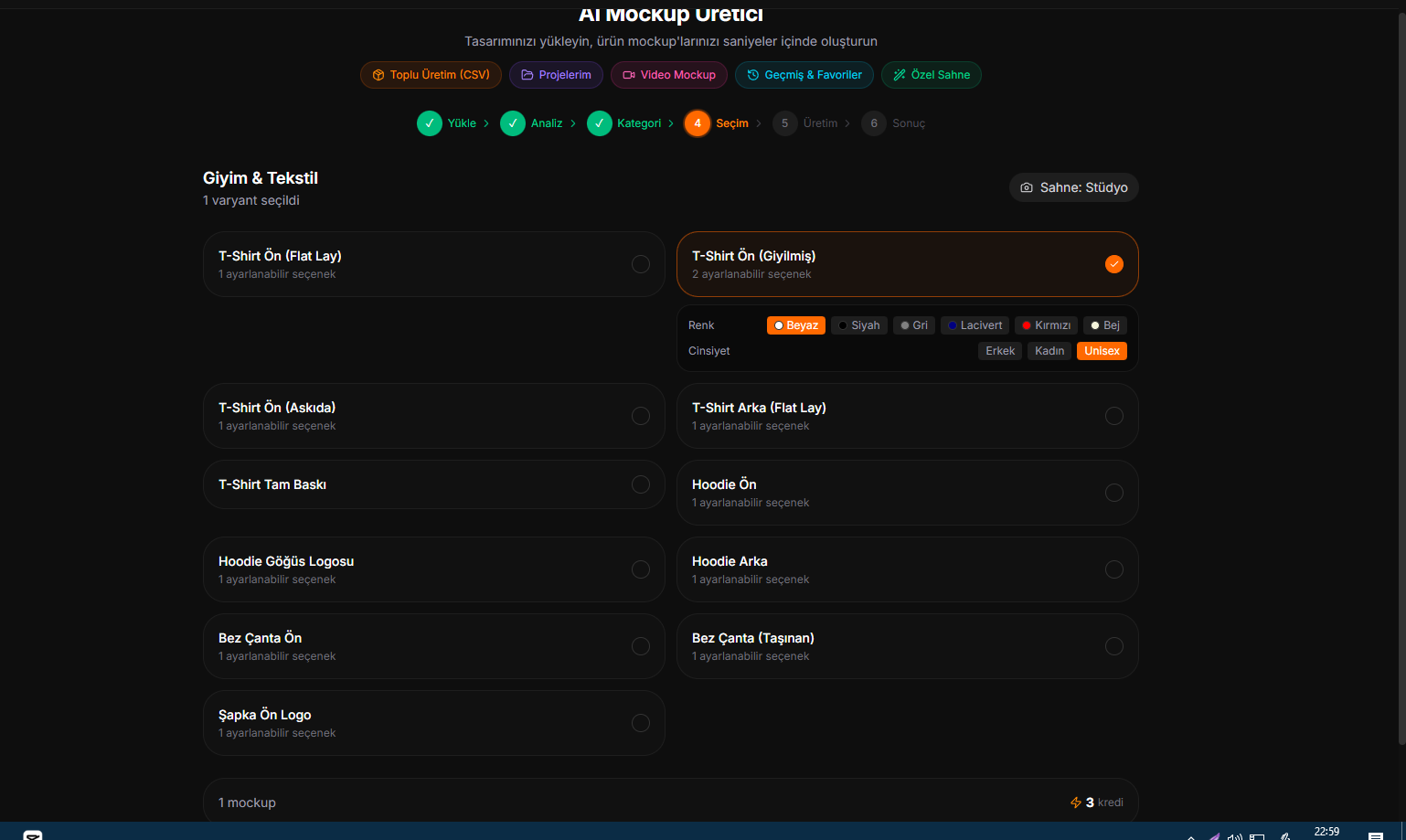The width and height of the screenshot is (1406, 840).
Task: Click the '1 varyant seçildi' text
Action: click(251, 200)
